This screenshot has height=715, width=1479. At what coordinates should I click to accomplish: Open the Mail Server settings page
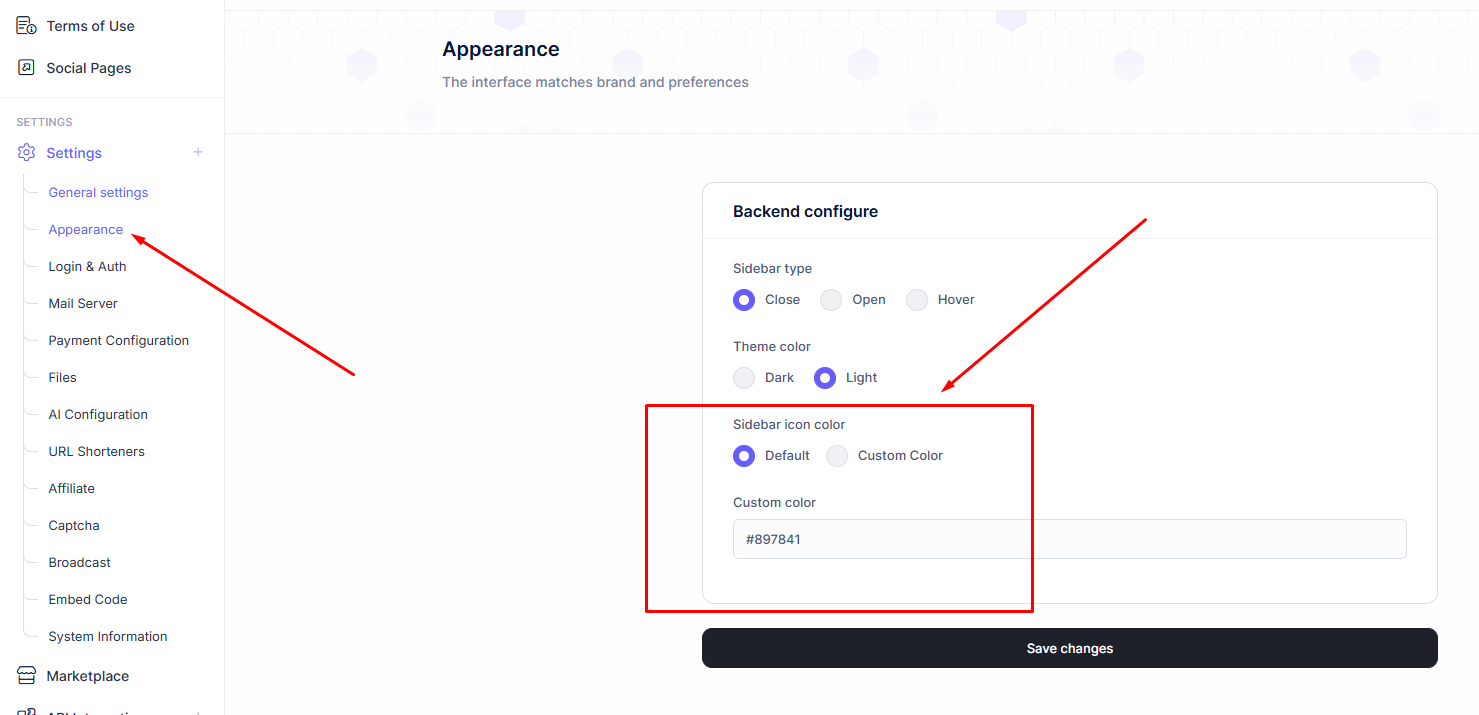pos(83,303)
